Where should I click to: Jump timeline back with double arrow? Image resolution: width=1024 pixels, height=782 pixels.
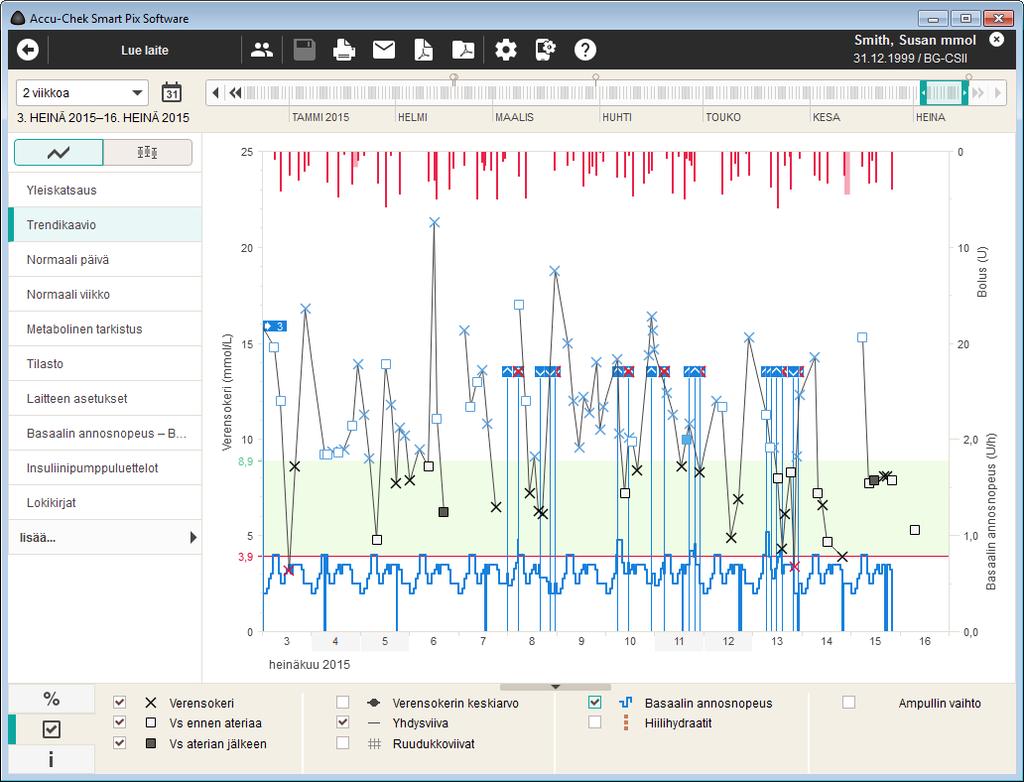(235, 93)
